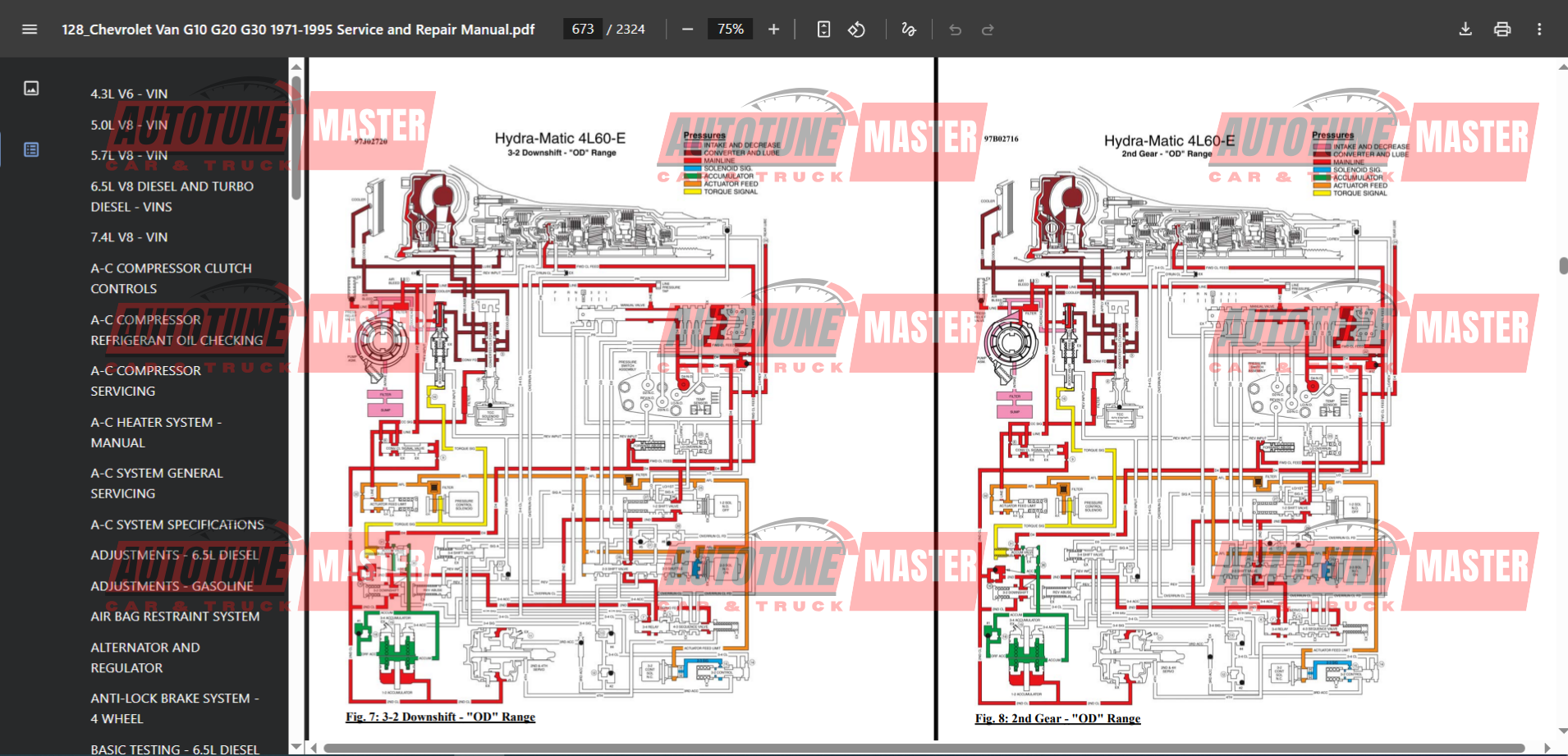This screenshot has height=756, width=1568.
Task: Go to A-C COMPRESSOR CLUTCH CONTROLS section
Action: click(171, 278)
